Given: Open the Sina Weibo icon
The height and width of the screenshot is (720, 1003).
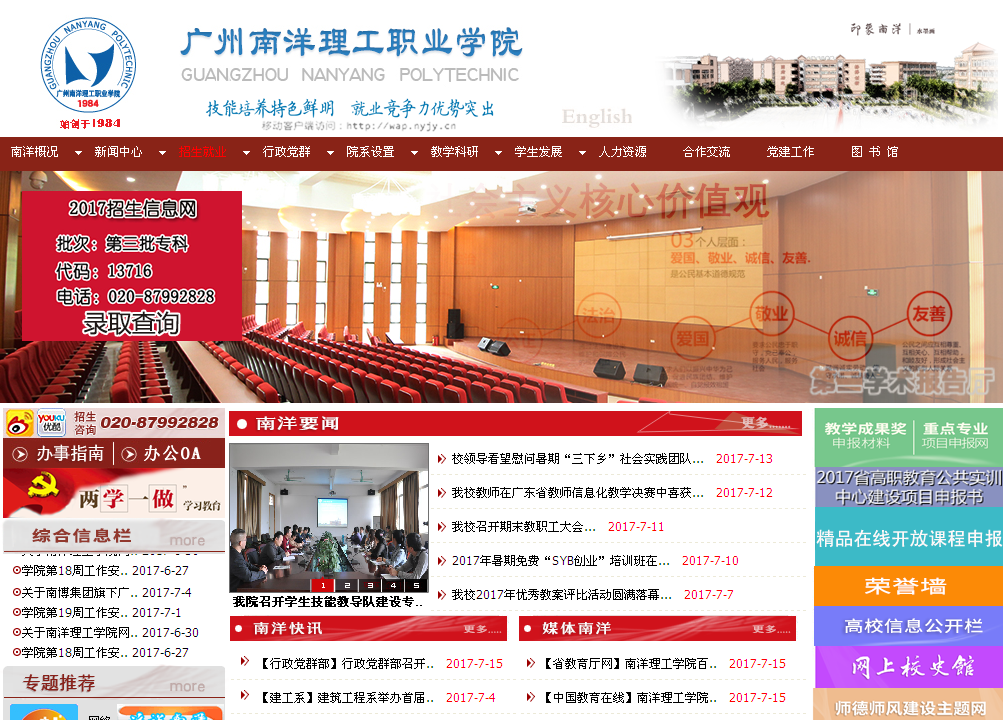Looking at the screenshot, I should pyautogui.click(x=19, y=423).
